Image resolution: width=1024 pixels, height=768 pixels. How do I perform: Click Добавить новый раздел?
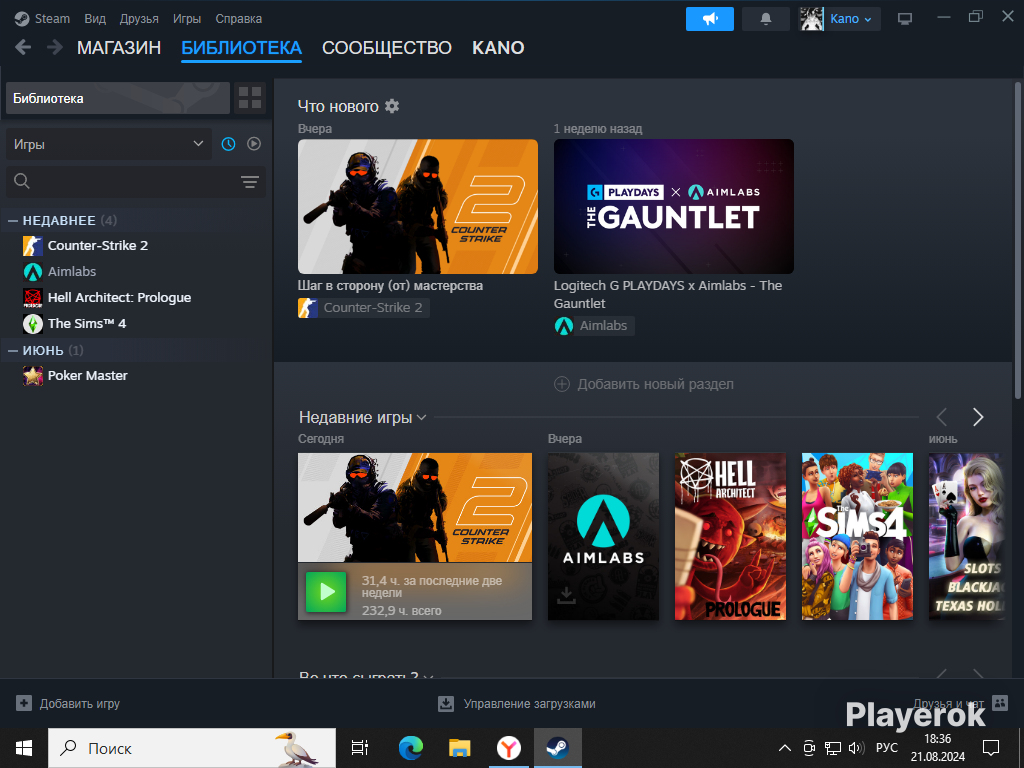click(644, 384)
